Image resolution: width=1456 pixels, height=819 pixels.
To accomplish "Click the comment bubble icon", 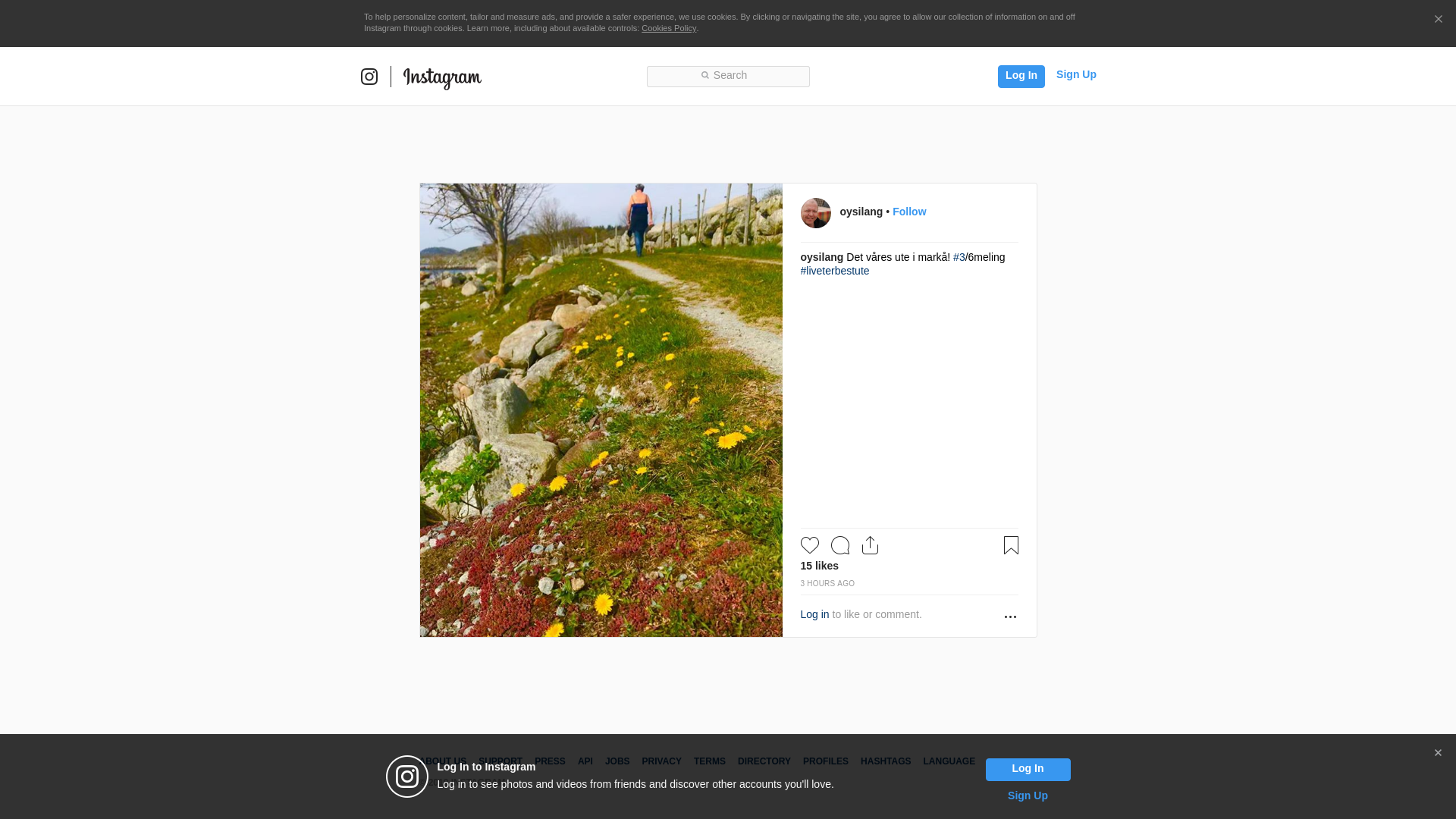I will [x=839, y=545].
